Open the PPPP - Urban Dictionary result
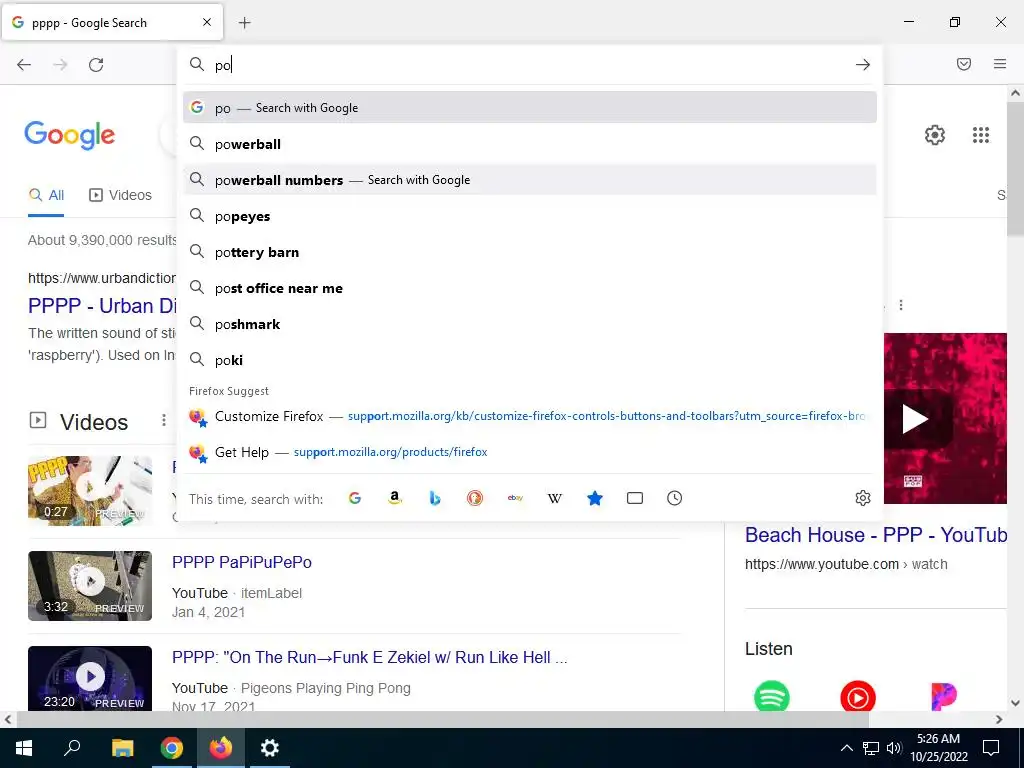This screenshot has width=1024, height=768. pyautogui.click(x=102, y=306)
